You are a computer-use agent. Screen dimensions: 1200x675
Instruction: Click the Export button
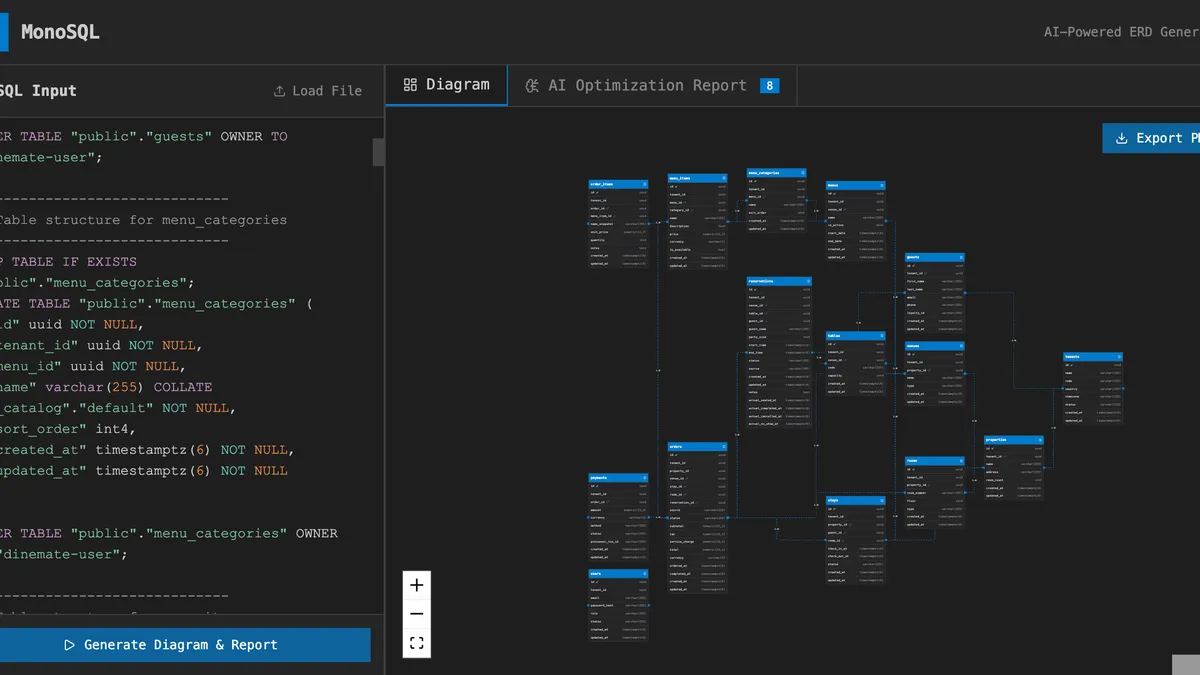click(1151, 139)
